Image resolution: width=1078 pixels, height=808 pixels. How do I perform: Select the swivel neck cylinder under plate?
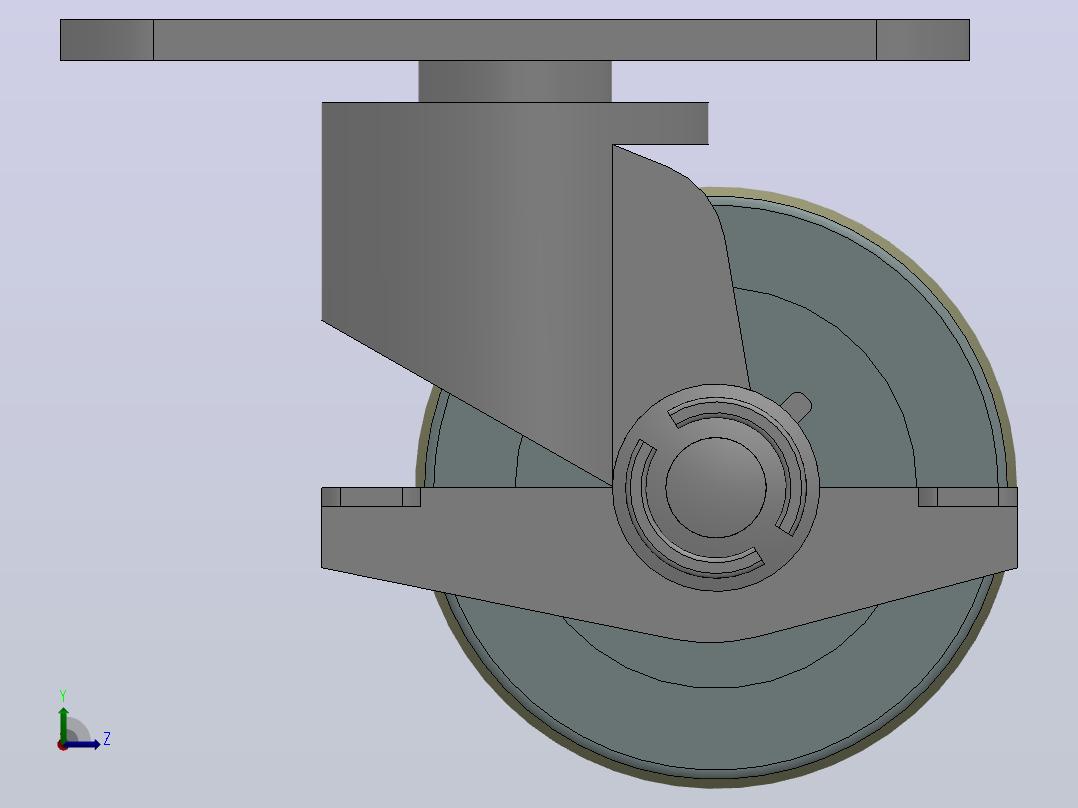click(x=515, y=81)
